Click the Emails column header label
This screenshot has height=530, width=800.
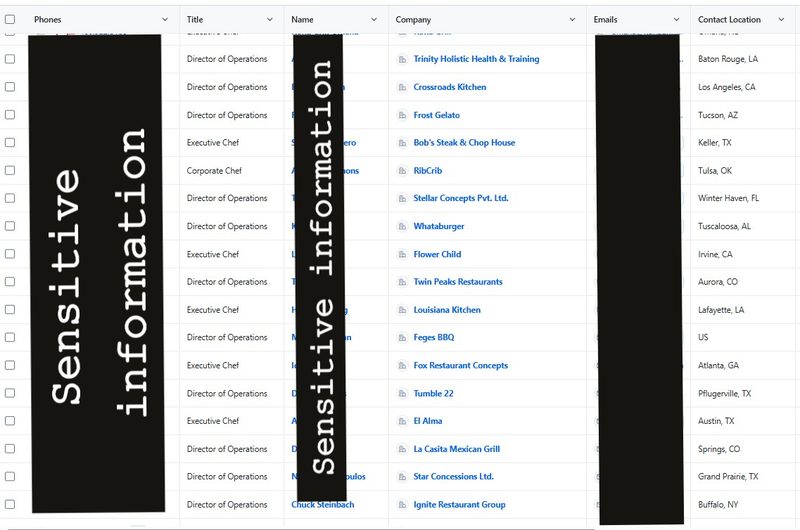click(605, 19)
